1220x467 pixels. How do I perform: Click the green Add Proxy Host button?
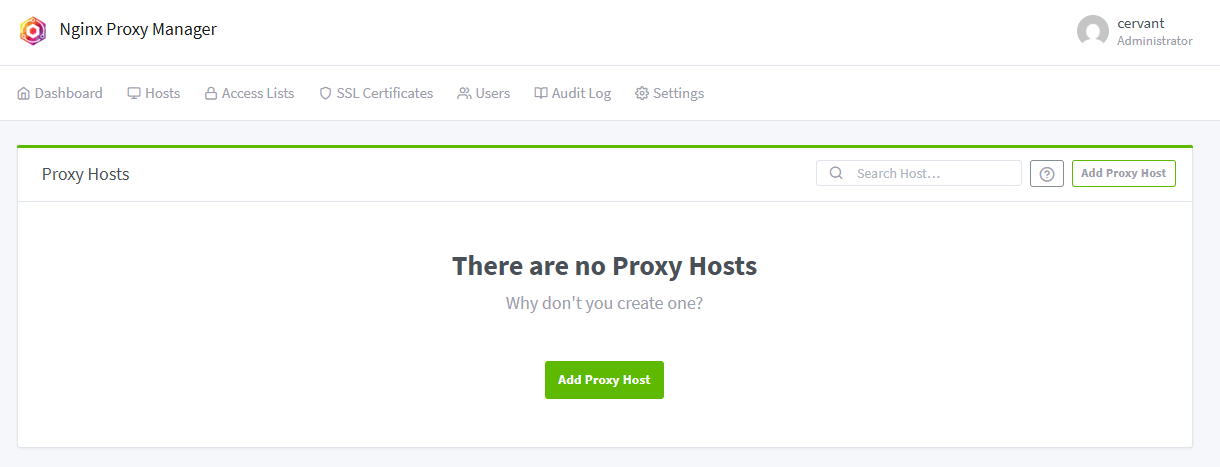(604, 380)
